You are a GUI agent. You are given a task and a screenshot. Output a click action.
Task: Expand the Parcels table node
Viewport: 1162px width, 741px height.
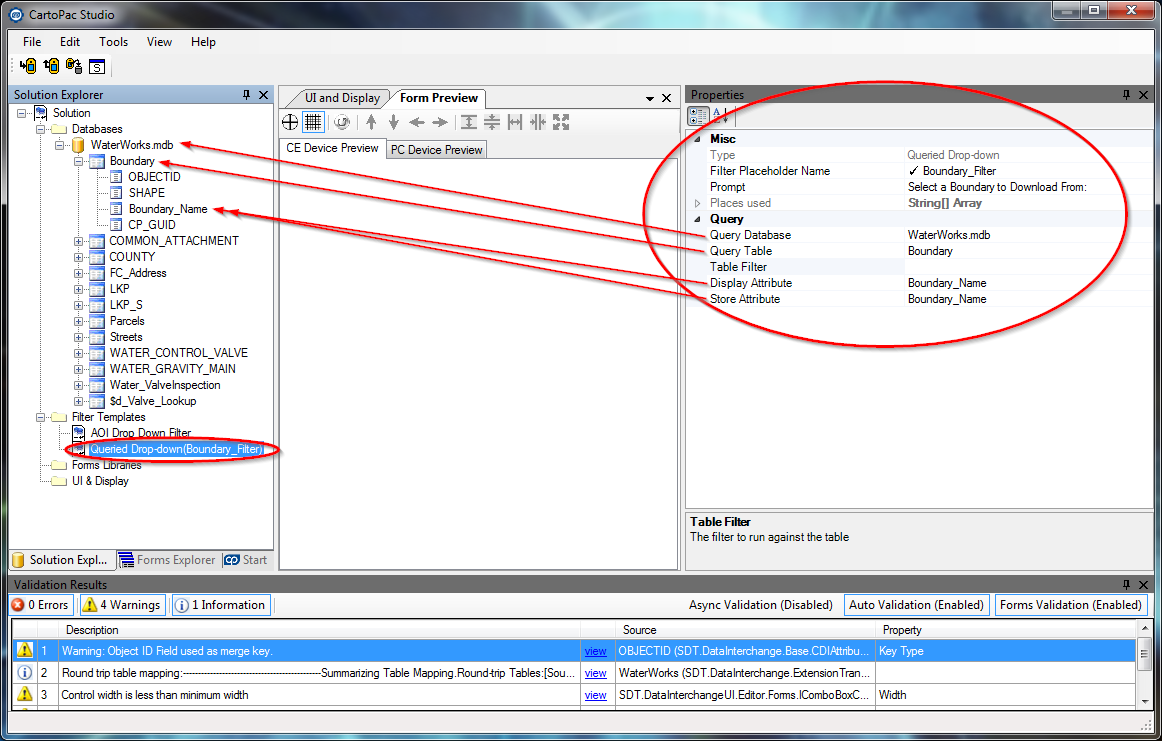coord(78,322)
